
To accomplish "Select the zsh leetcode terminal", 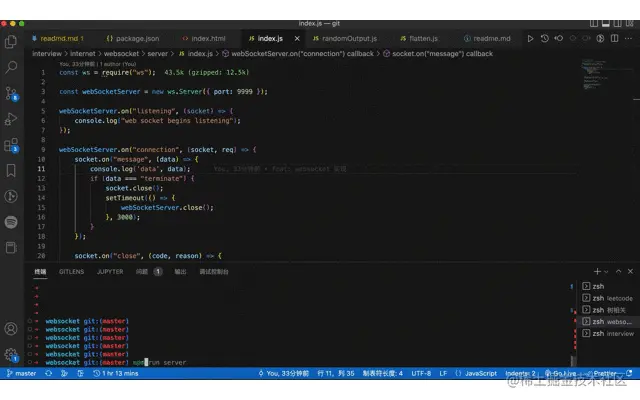I will click(x=608, y=298).
